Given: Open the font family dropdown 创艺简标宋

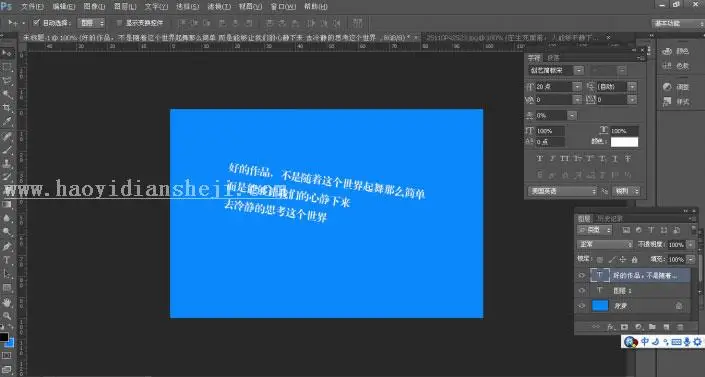Looking at the screenshot, I should coord(579,70).
